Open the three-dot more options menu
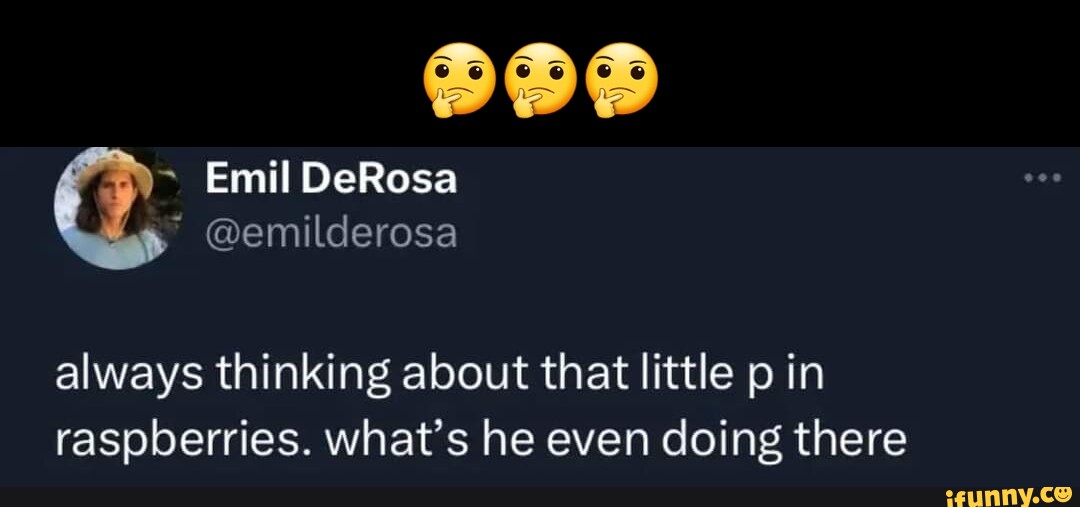 point(1042,180)
